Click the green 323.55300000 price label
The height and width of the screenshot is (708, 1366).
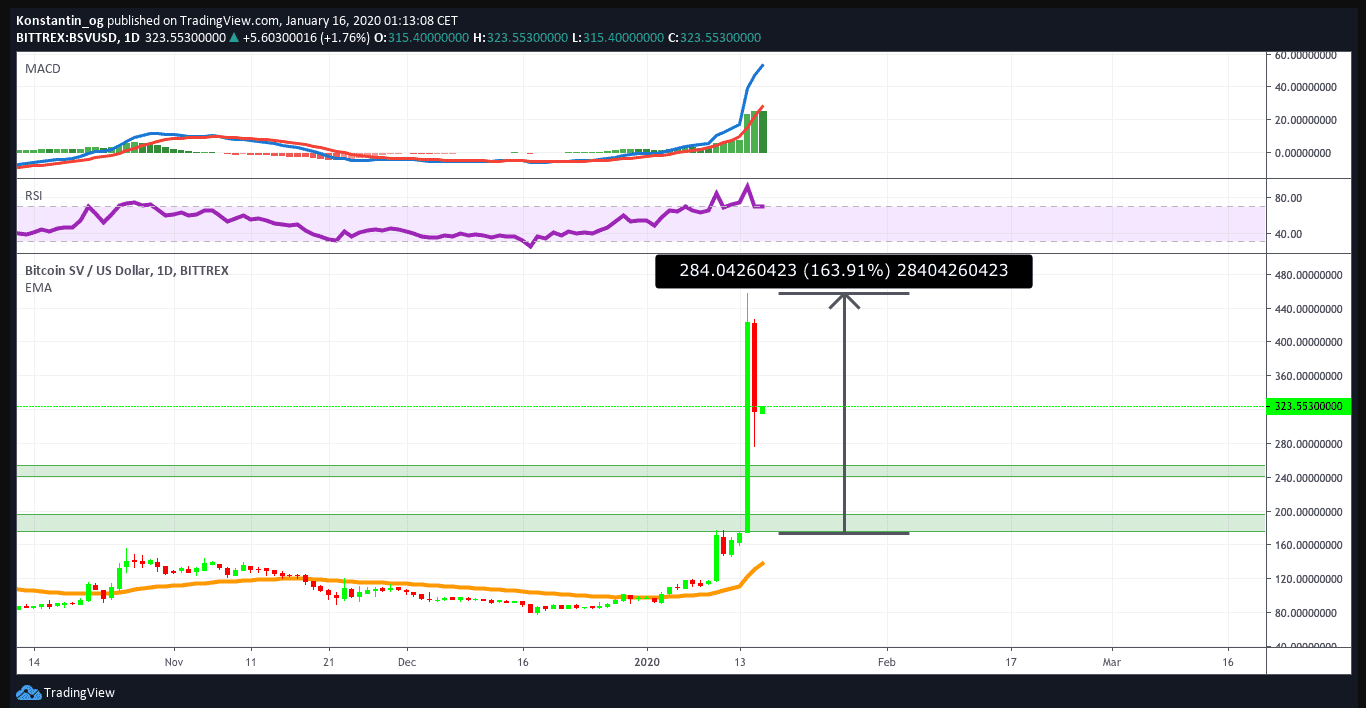(1307, 407)
